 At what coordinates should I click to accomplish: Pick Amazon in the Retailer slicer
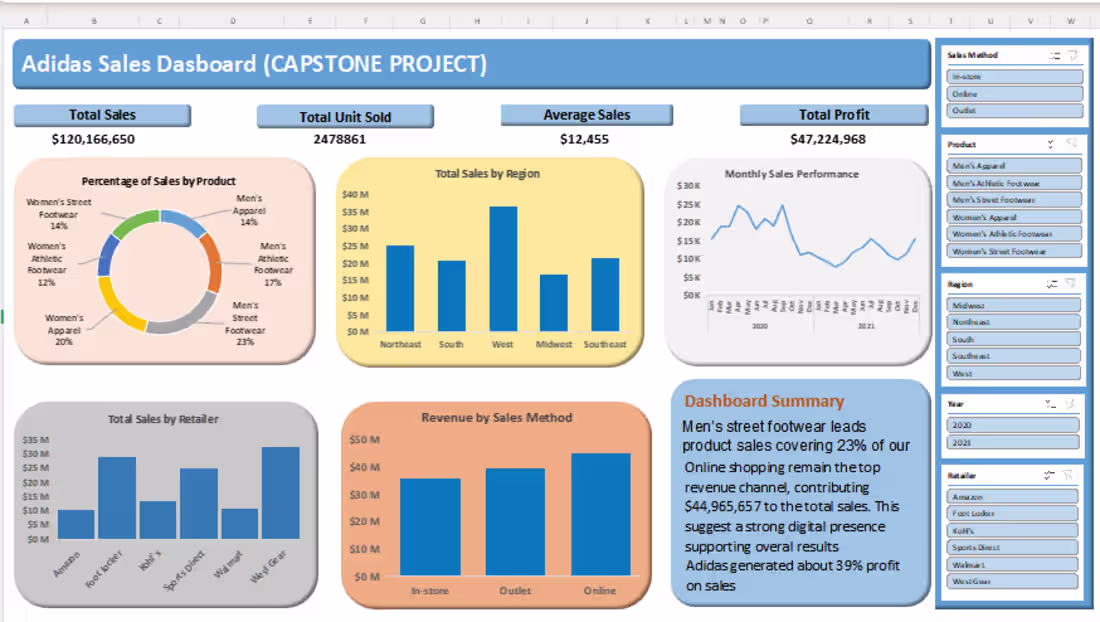[x=1012, y=496]
